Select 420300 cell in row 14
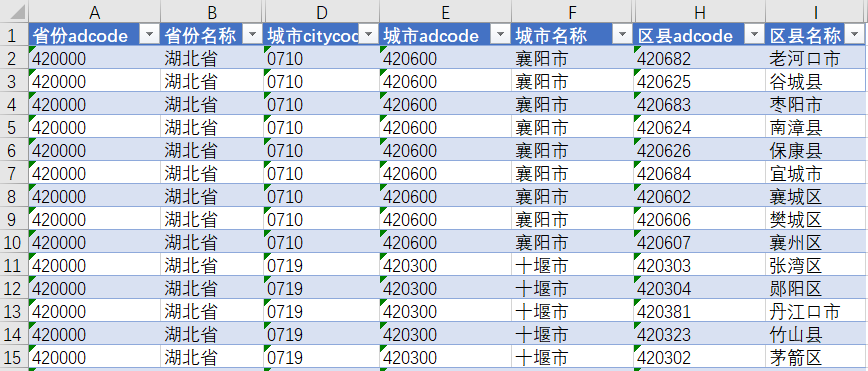The image size is (868, 371). pyautogui.click(x=446, y=334)
